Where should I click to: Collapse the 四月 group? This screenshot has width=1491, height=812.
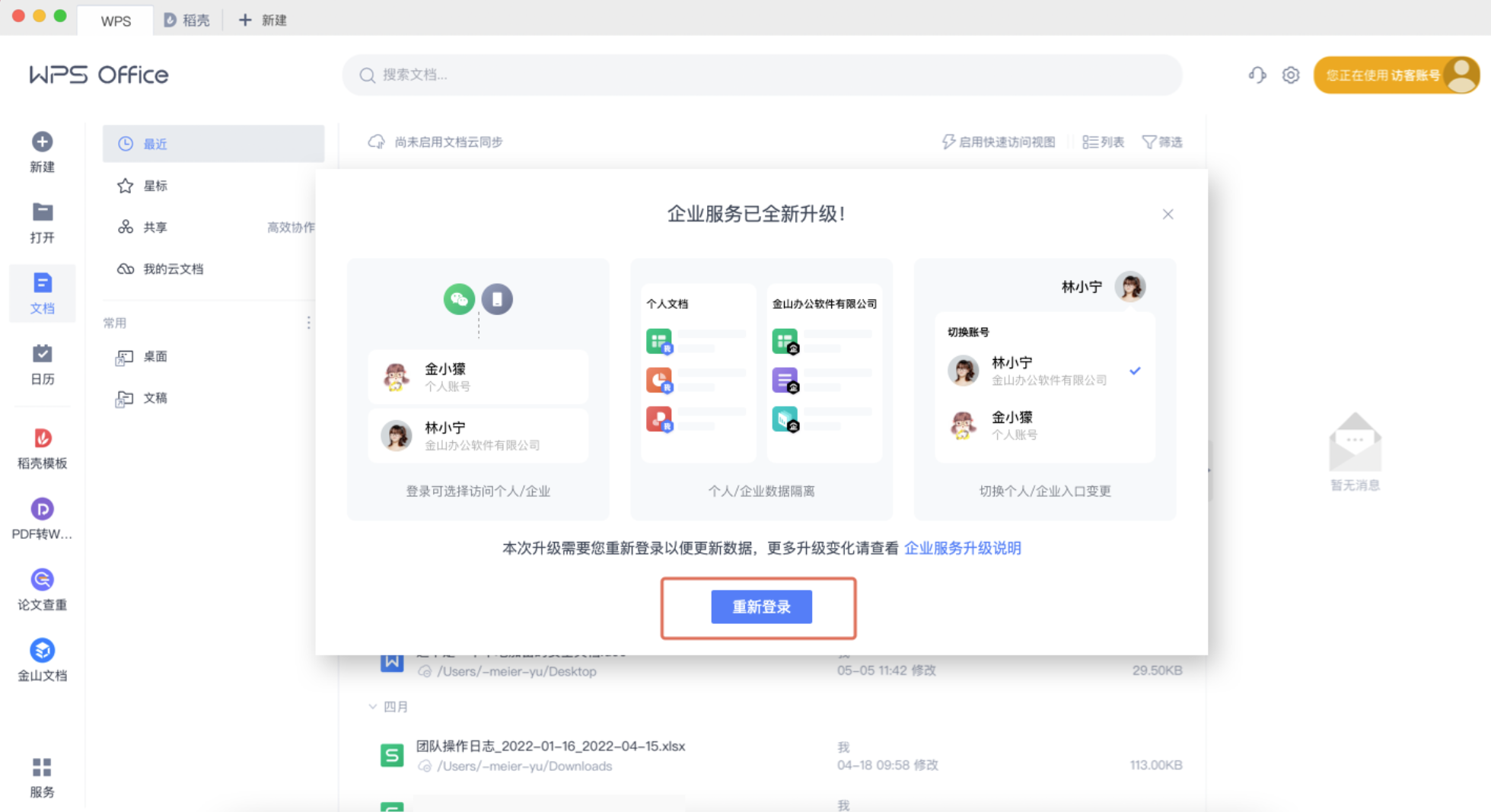coord(373,706)
